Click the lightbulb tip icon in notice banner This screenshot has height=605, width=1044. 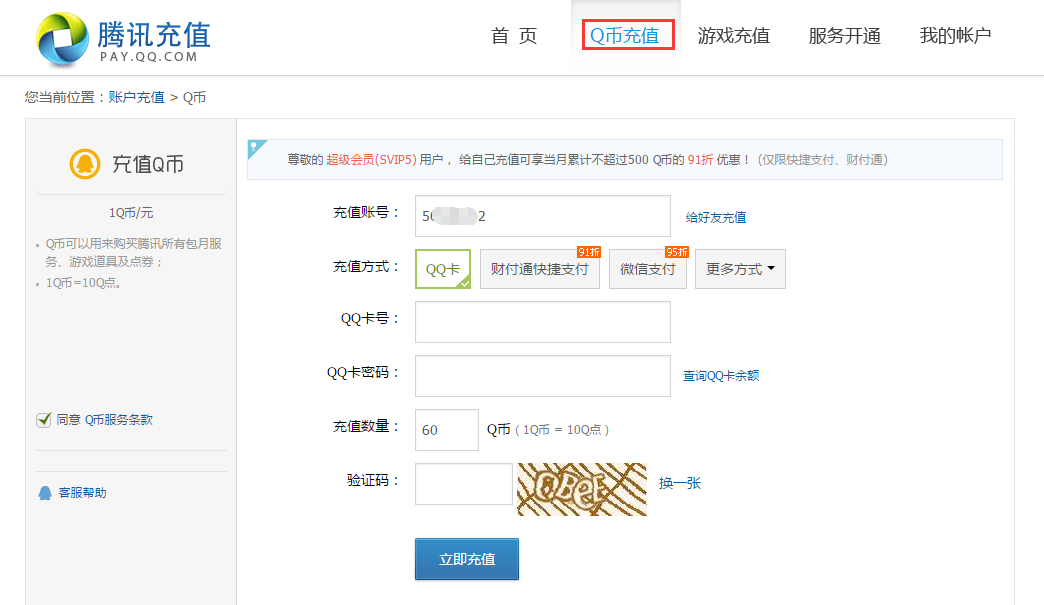coord(256,148)
